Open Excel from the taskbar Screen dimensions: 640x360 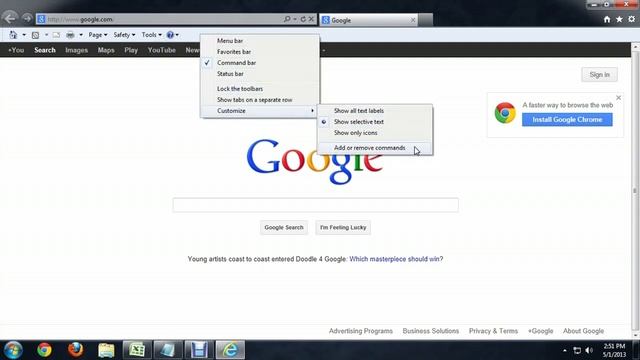click(x=137, y=350)
